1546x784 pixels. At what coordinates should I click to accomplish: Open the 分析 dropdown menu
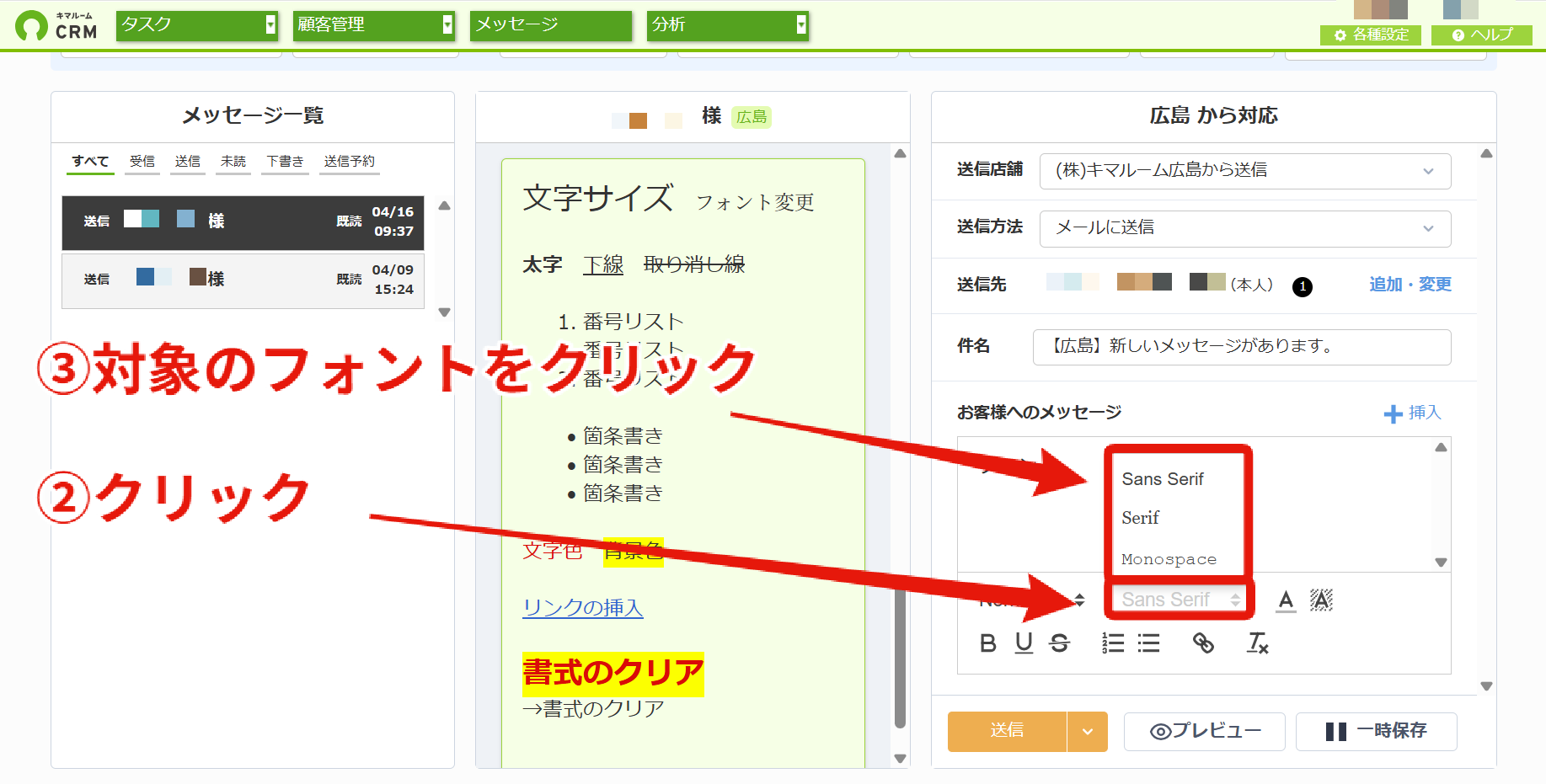click(728, 25)
